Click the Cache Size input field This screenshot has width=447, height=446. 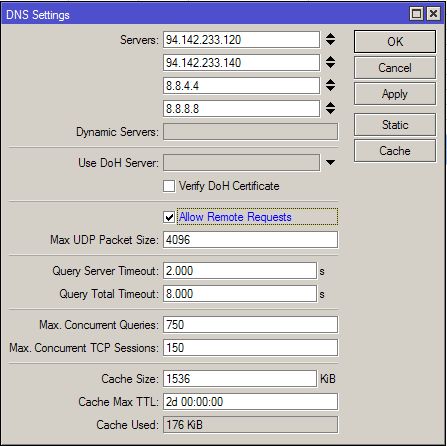pos(240,379)
